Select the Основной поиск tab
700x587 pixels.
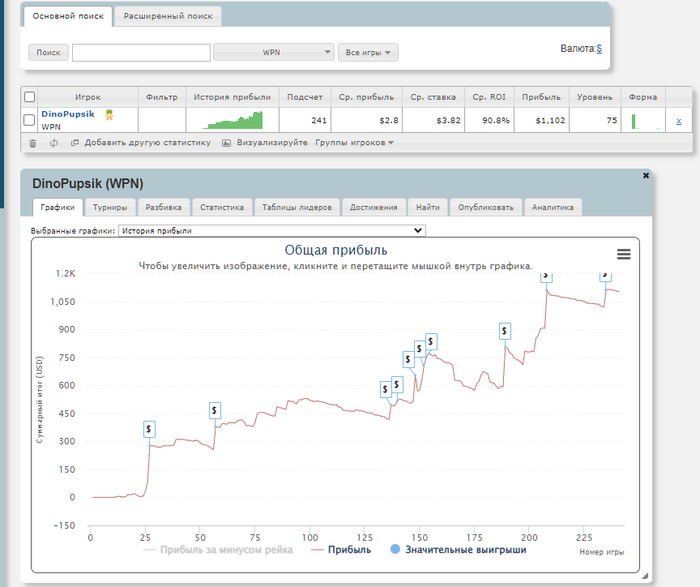click(68, 16)
